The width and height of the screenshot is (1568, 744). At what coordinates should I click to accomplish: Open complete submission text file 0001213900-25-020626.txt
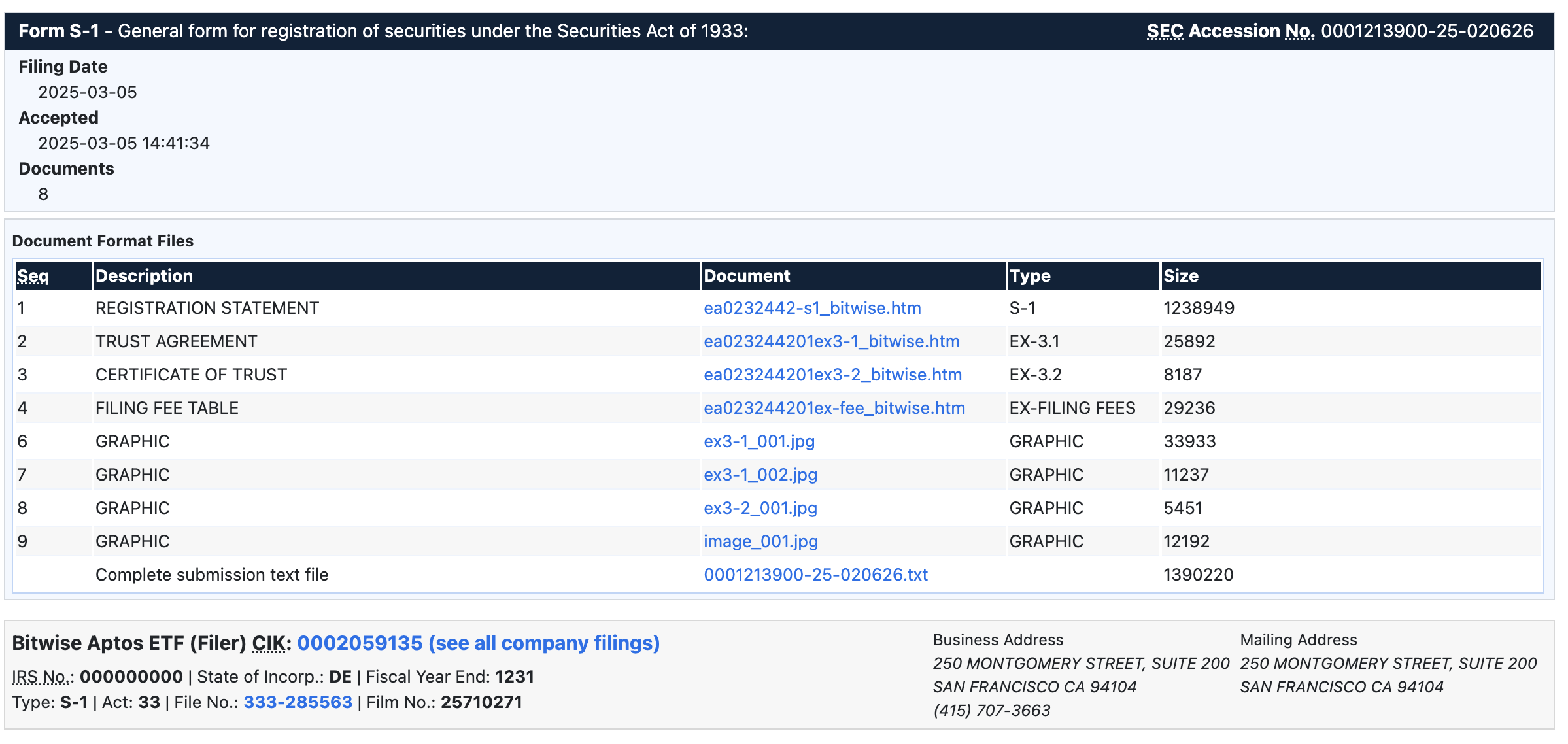coord(815,575)
